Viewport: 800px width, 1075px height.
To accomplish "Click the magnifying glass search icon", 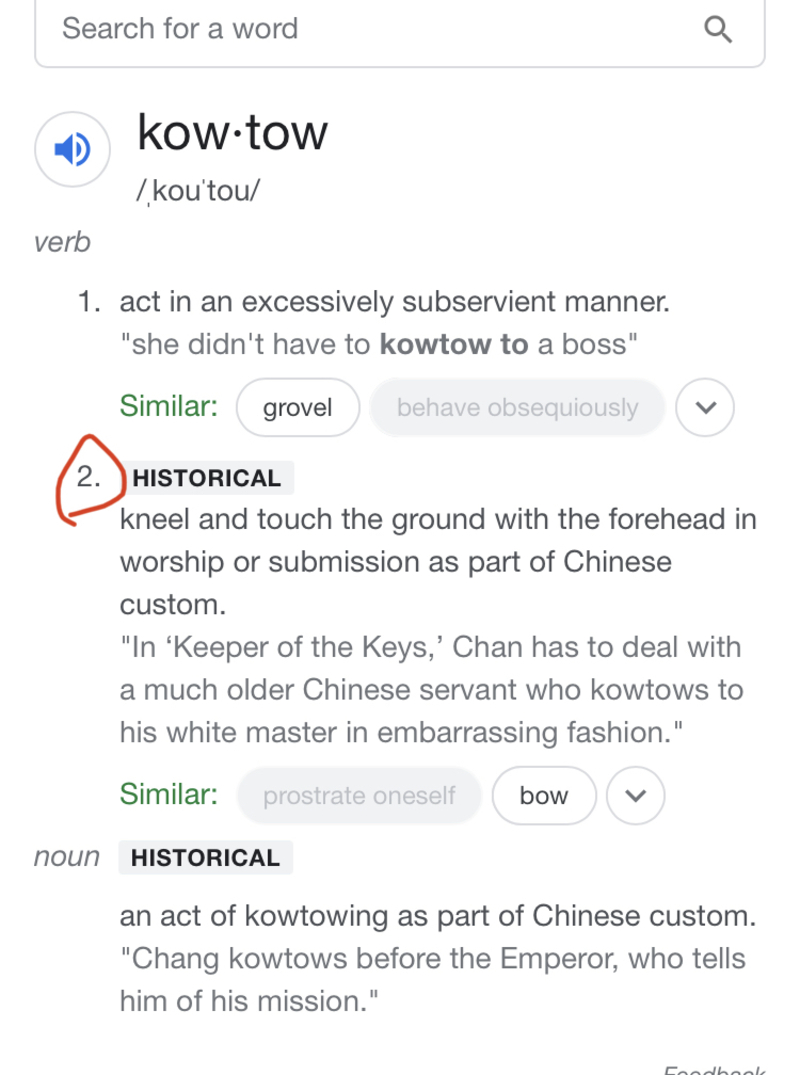I will tap(718, 29).
